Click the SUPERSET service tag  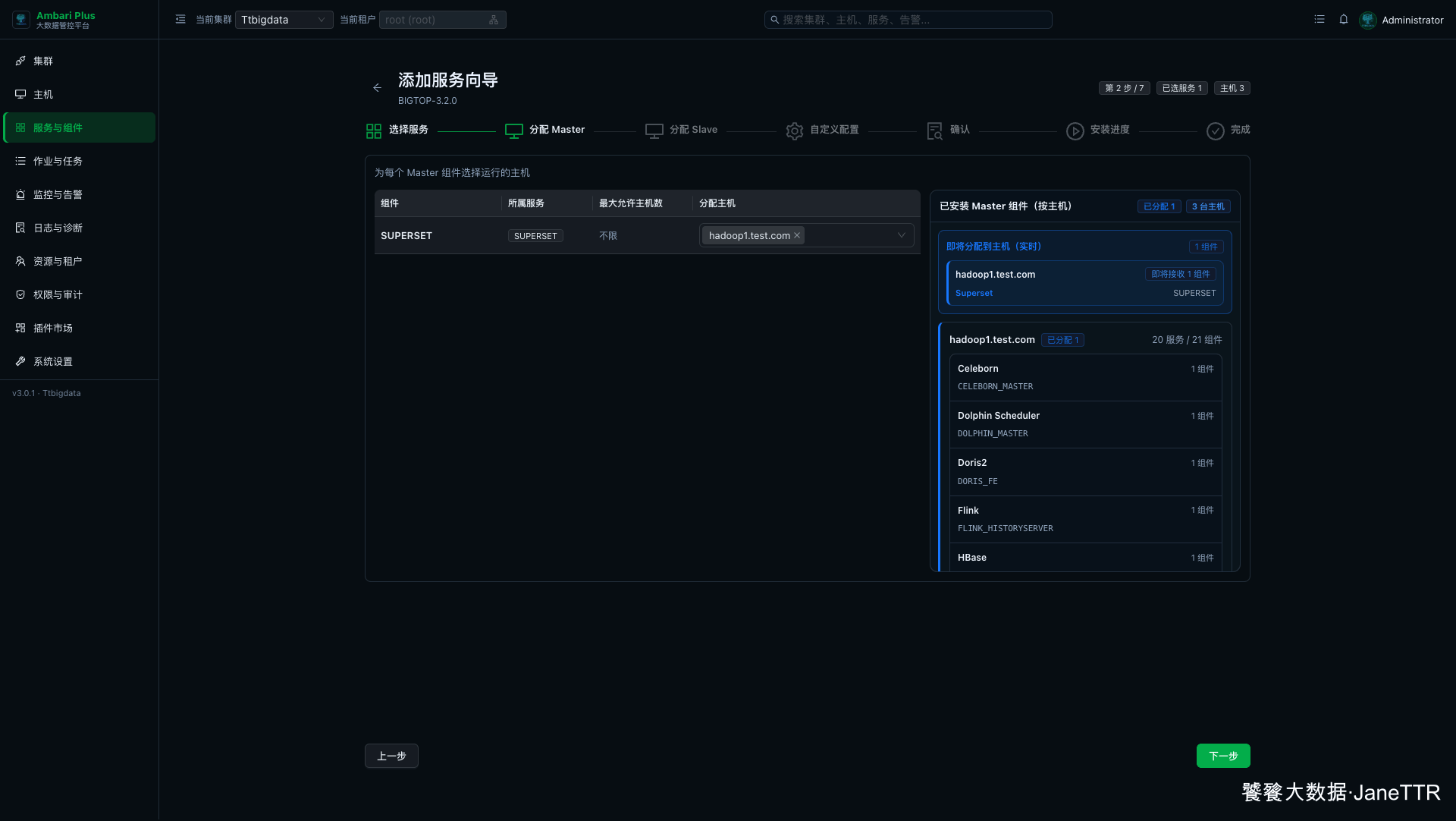(535, 236)
